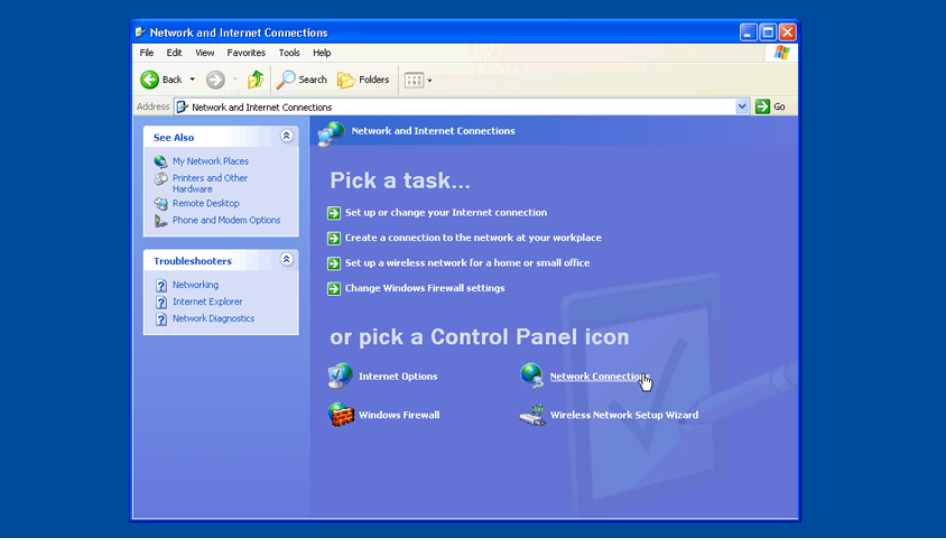Viewport: 946px width, 541px height.
Task: Click the Internet Options globe icon
Action: (x=340, y=376)
